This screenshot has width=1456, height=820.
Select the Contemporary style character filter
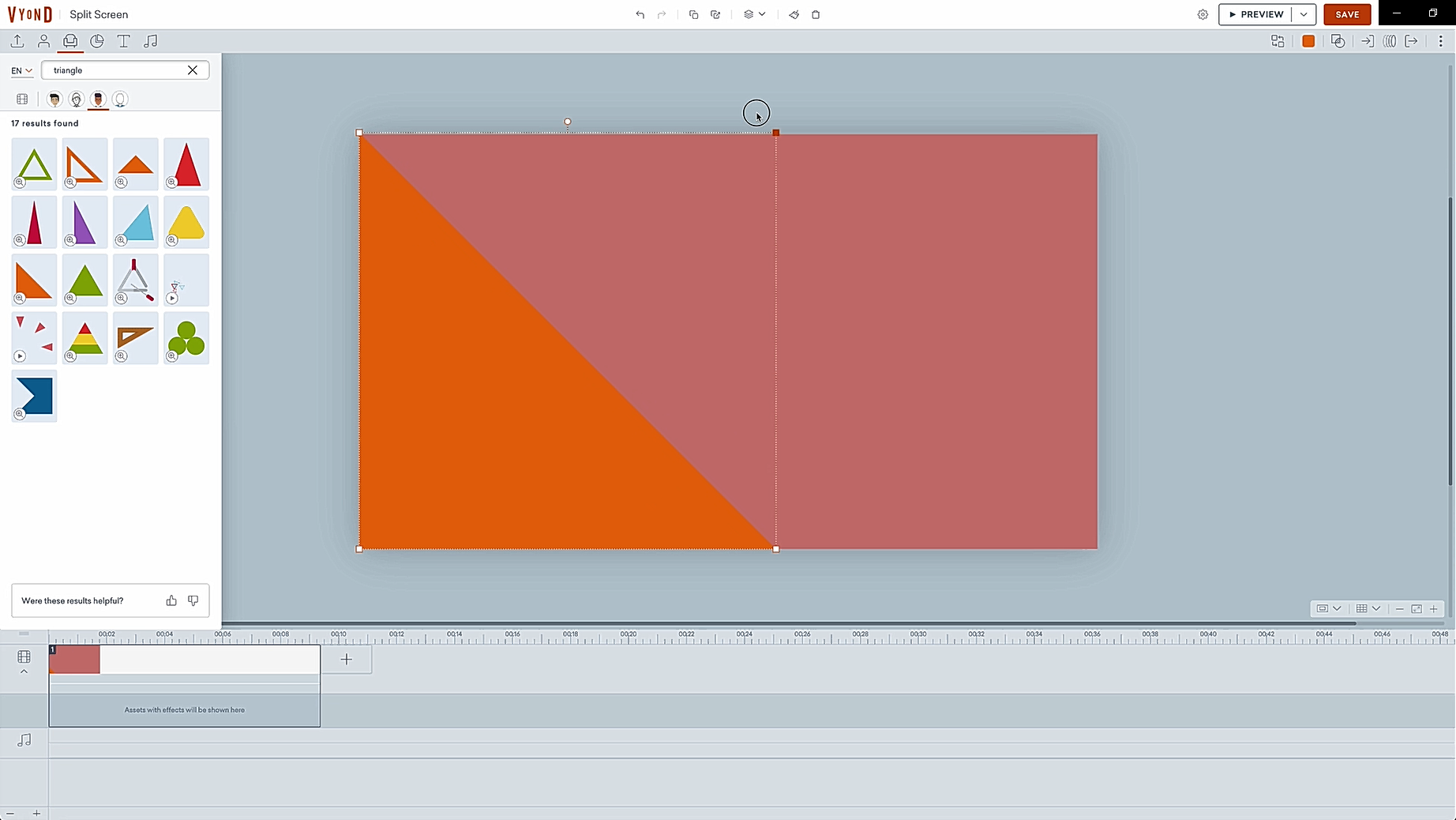98,99
